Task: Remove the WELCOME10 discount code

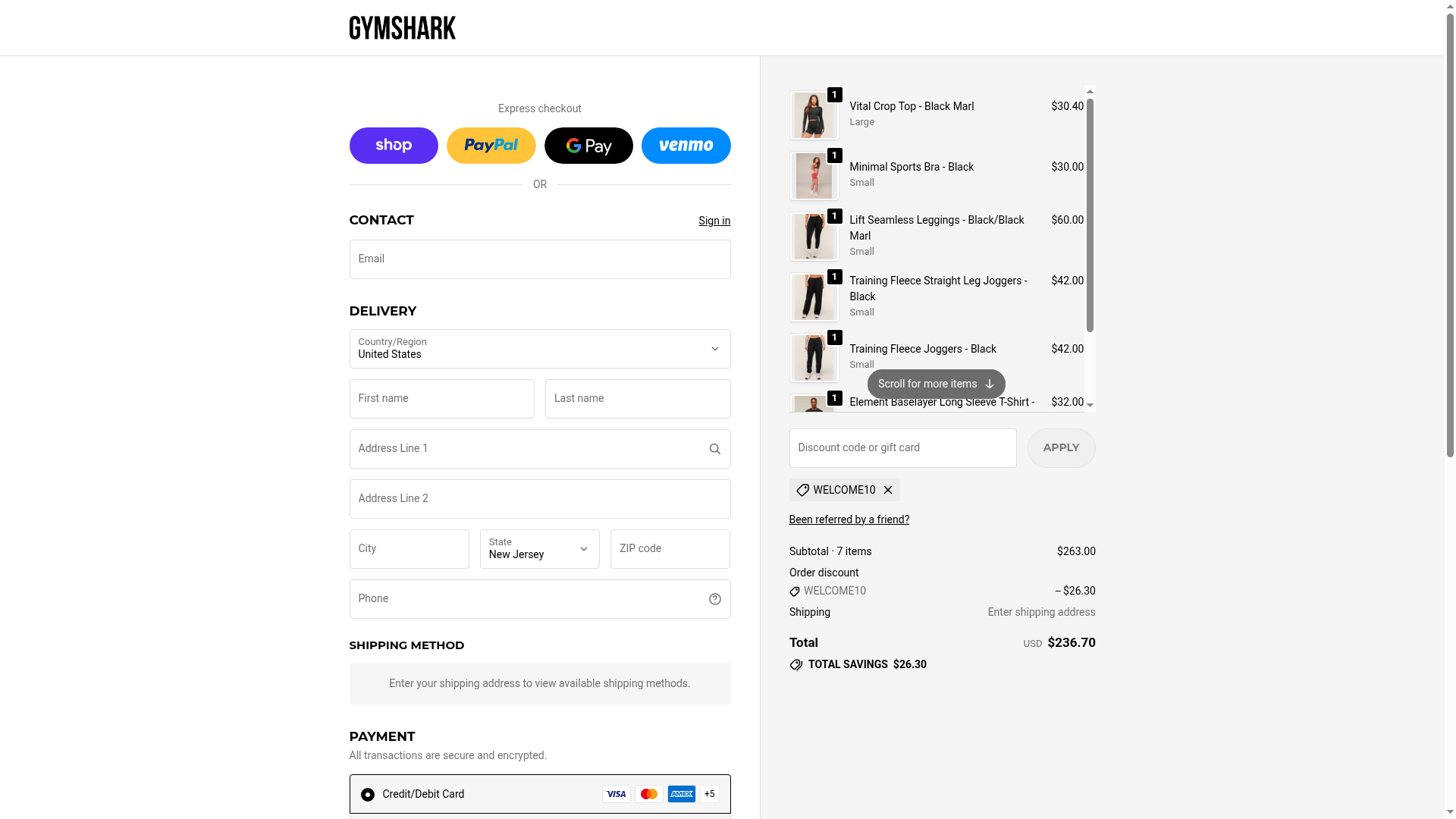Action: click(888, 490)
